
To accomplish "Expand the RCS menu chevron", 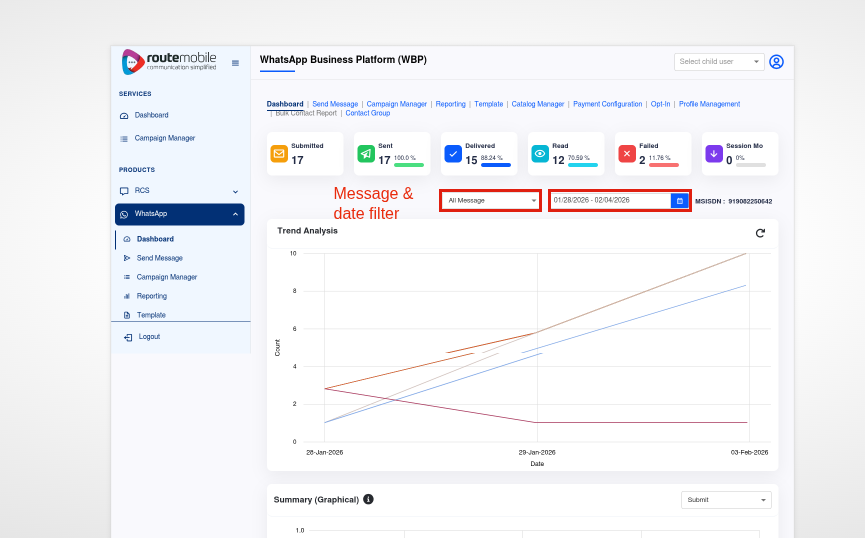I will pyautogui.click(x=236, y=191).
